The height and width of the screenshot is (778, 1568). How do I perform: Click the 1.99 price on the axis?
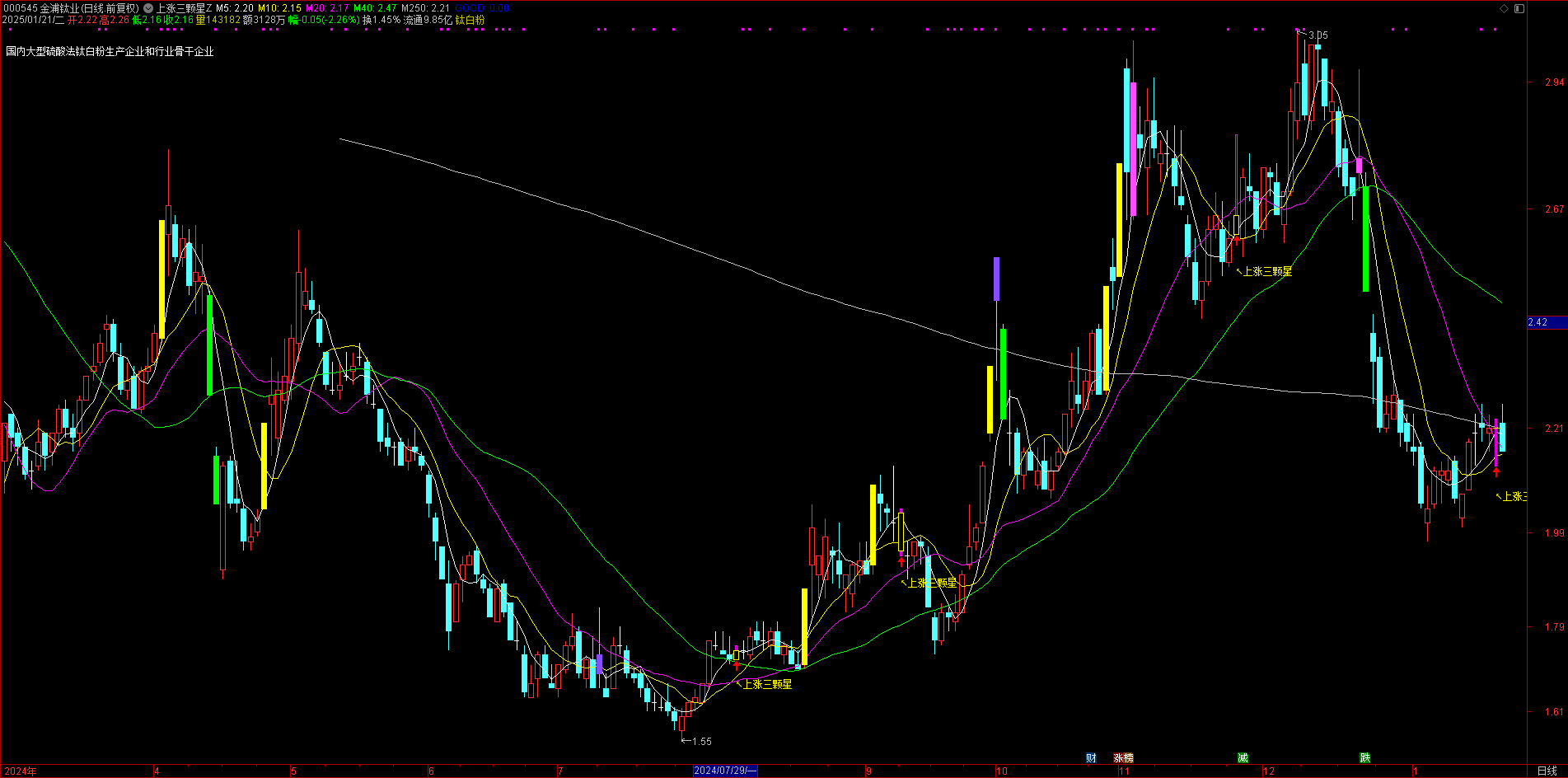tap(1554, 533)
